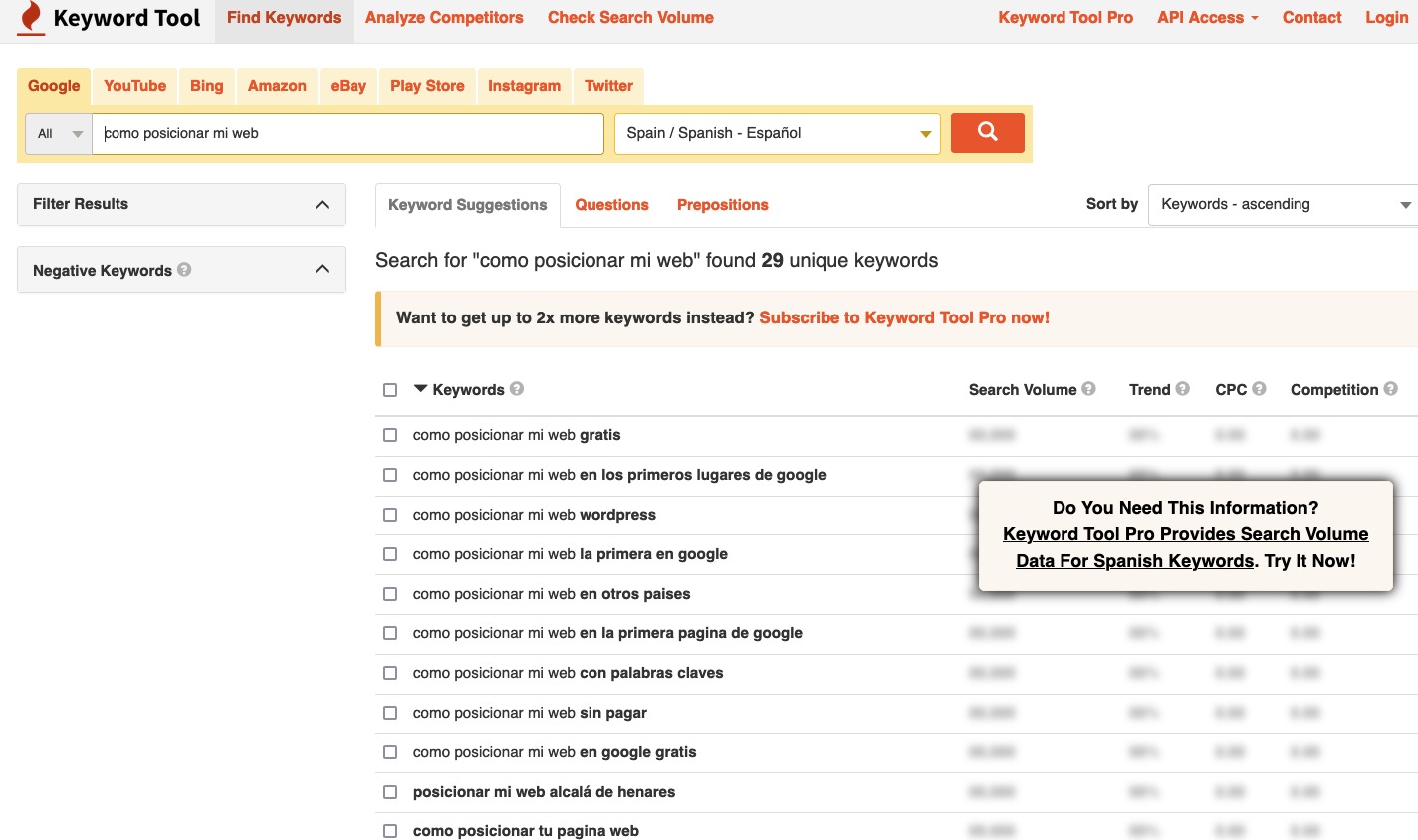Image resolution: width=1418 pixels, height=840 pixels.
Task: Click the CPC column header
Action: (x=1231, y=390)
